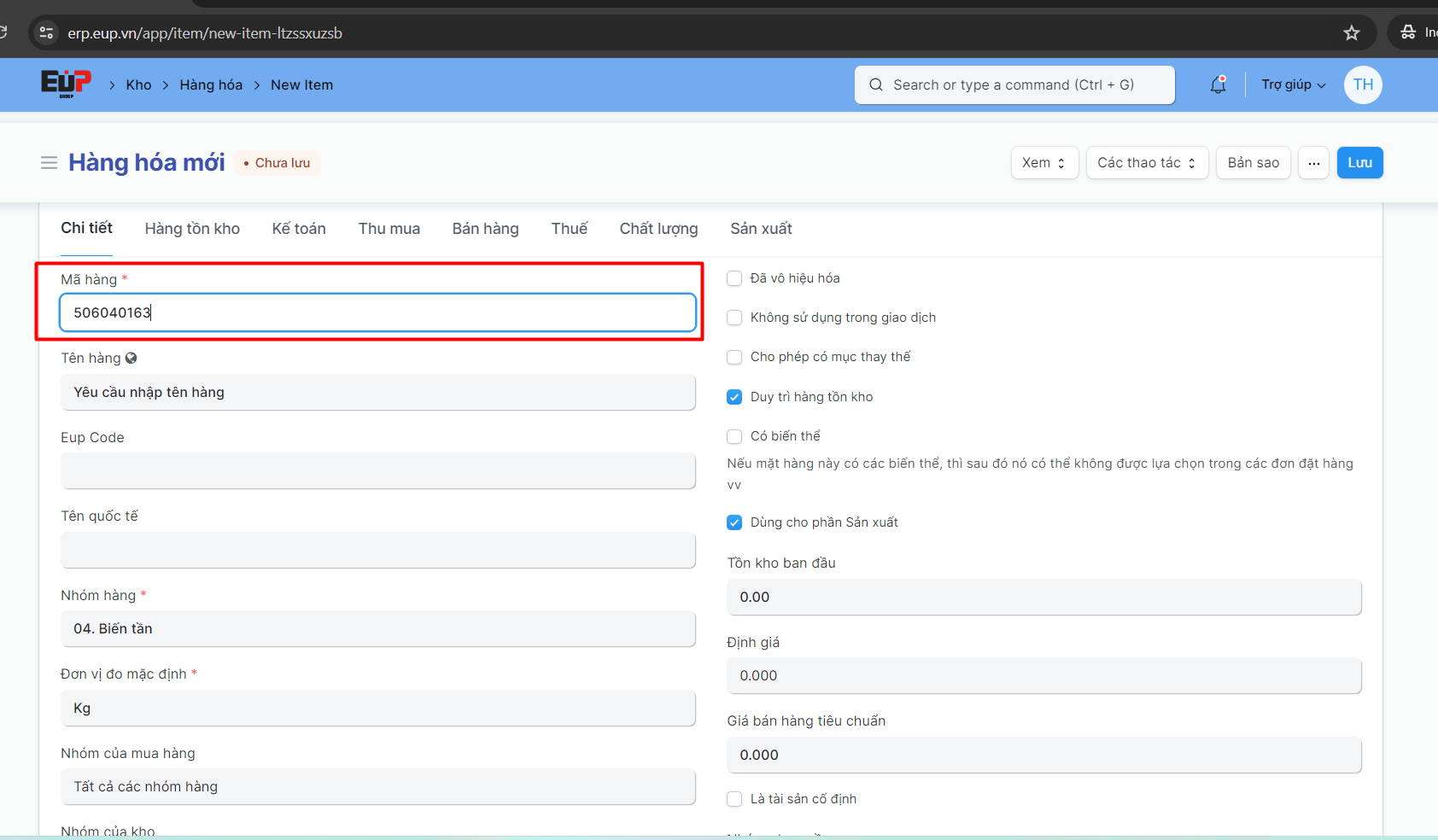
Task: Click the globe icon beside Tên hàng
Action: [x=131, y=359]
